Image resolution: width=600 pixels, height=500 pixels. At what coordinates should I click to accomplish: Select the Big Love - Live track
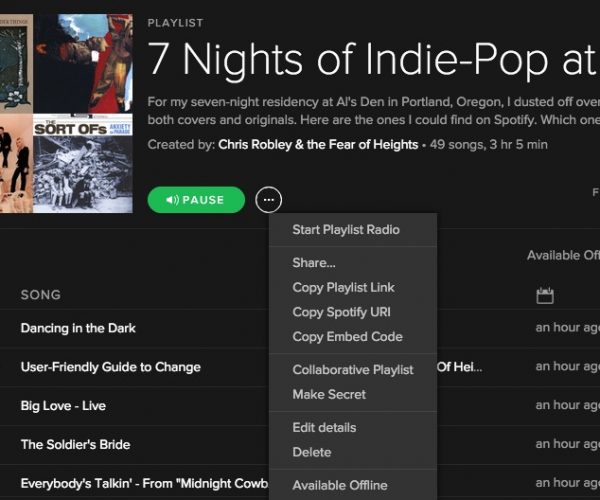63,406
